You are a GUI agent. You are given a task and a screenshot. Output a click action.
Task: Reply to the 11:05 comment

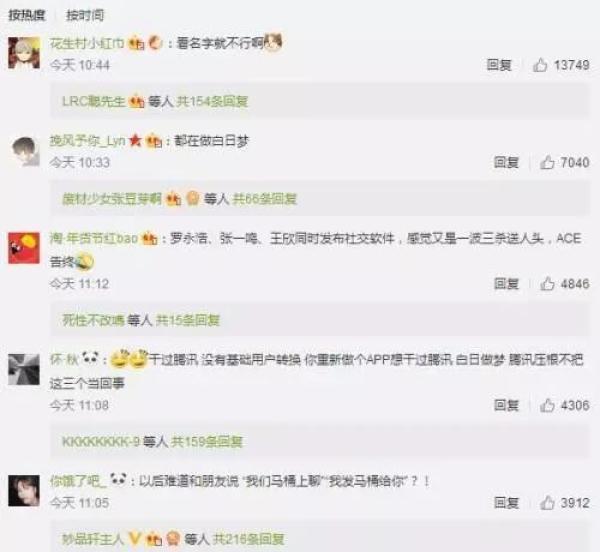coord(506,503)
